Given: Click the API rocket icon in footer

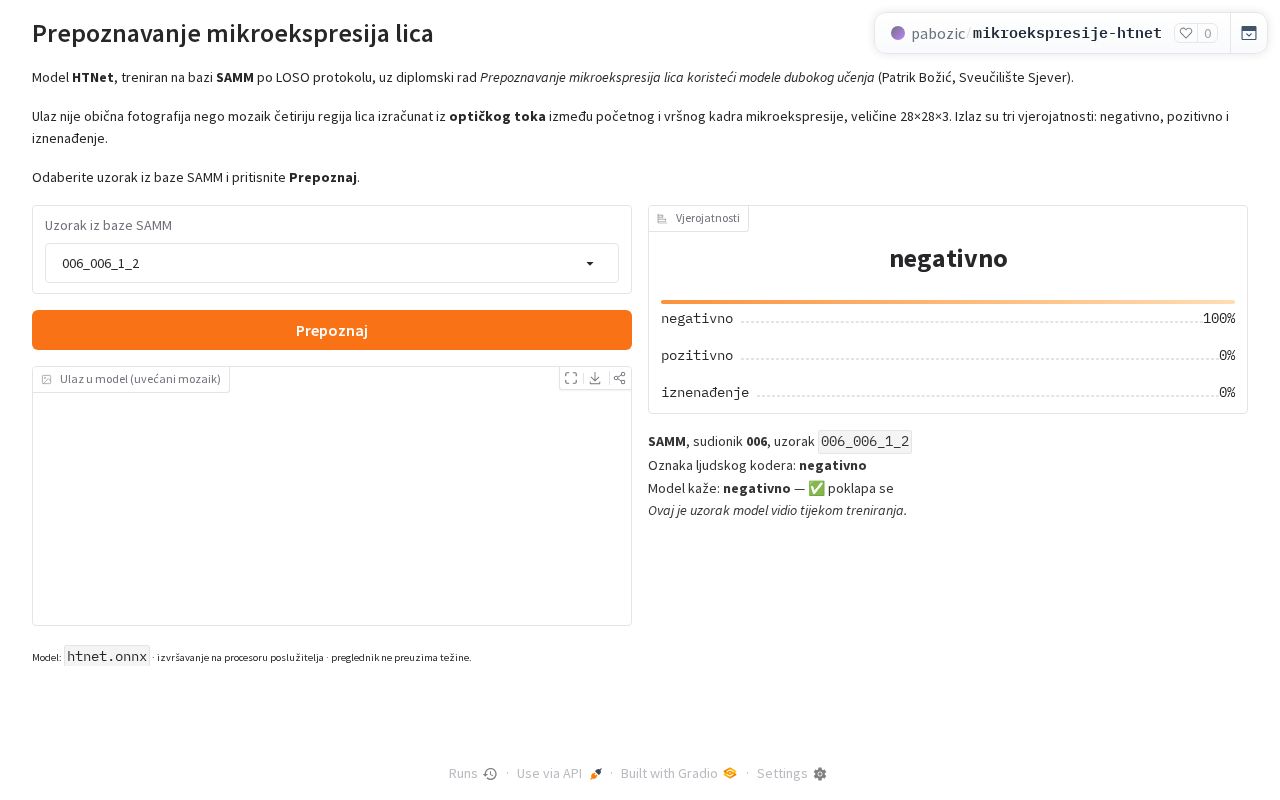Looking at the screenshot, I should point(596,774).
